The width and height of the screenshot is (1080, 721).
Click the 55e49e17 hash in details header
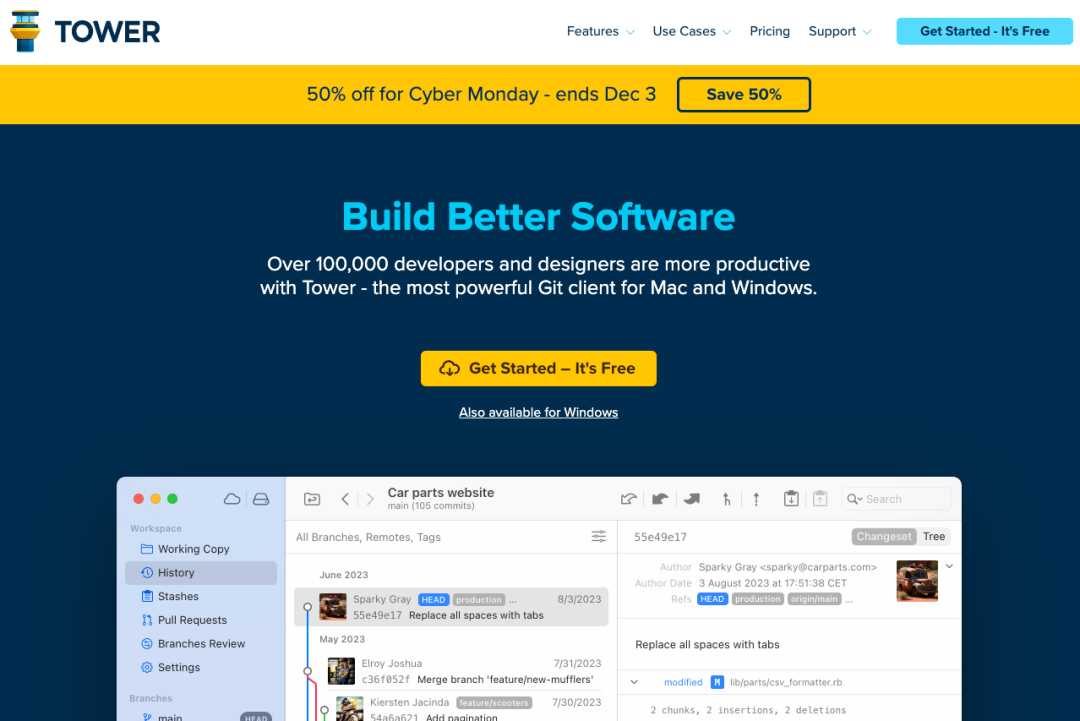coord(660,537)
